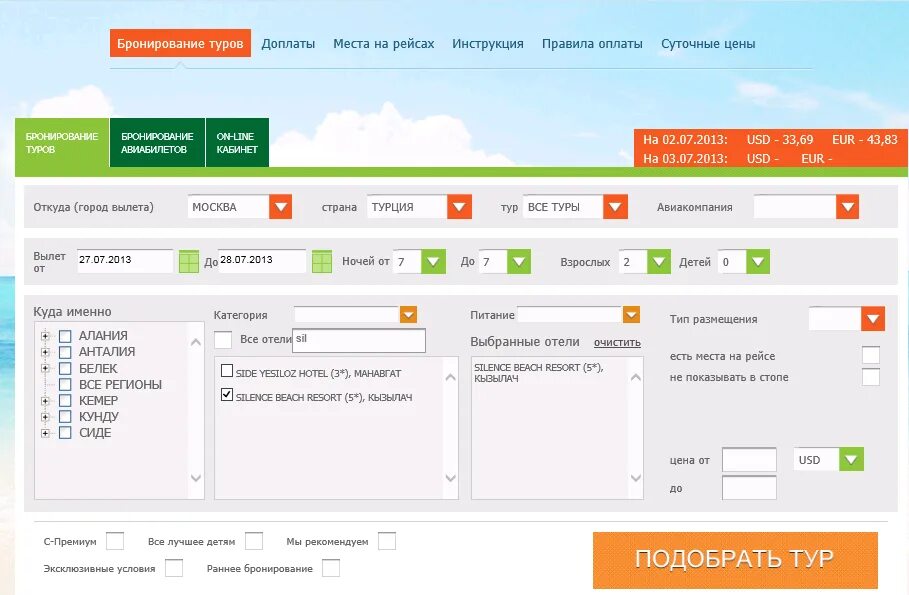The image size is (909, 595).
Task: Click the очистить link
Action: (617, 343)
